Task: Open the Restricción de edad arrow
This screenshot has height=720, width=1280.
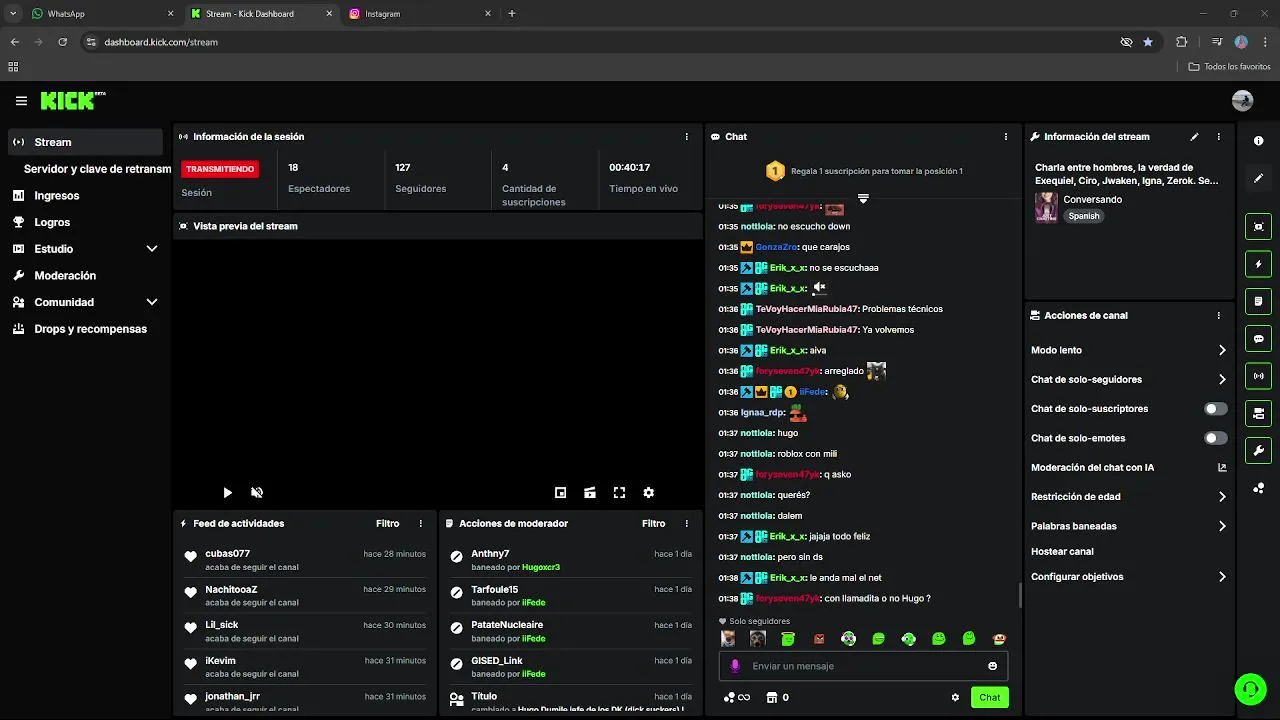Action: click(1221, 497)
